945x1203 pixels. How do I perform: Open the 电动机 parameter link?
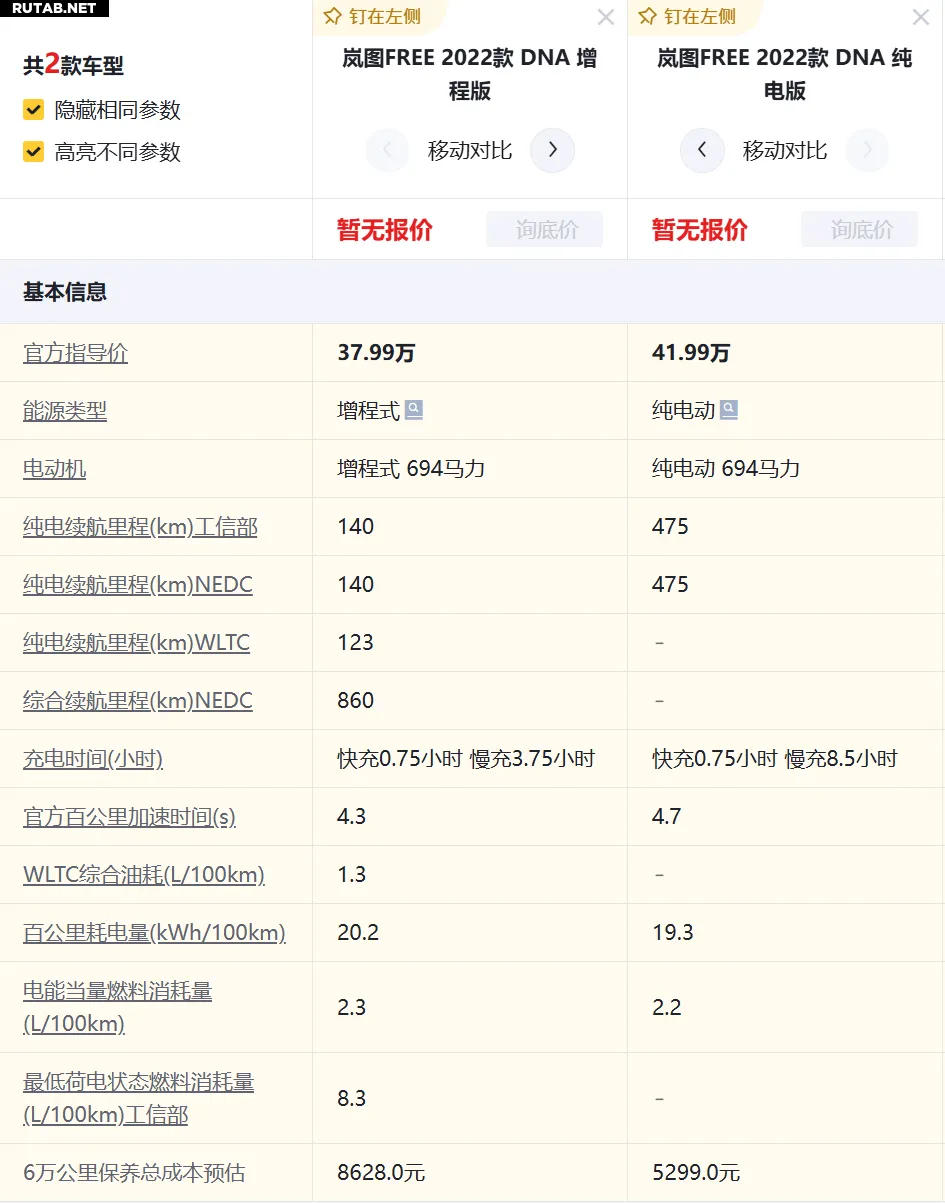[x=54, y=469]
